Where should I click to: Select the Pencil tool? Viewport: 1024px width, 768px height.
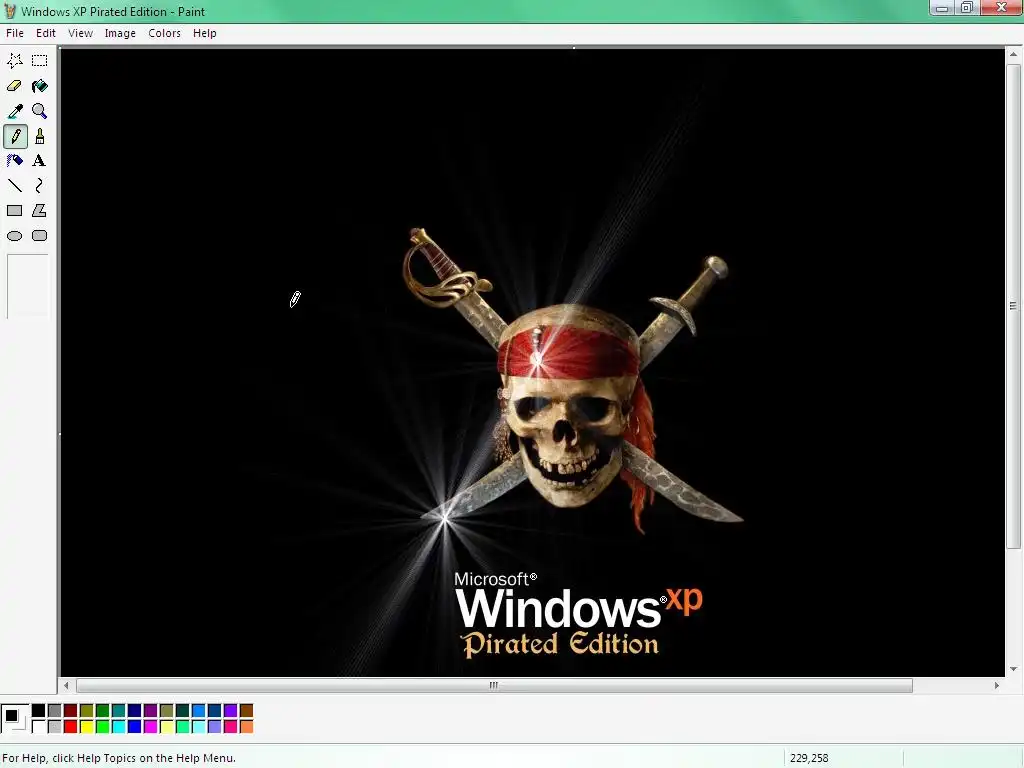pyautogui.click(x=15, y=136)
